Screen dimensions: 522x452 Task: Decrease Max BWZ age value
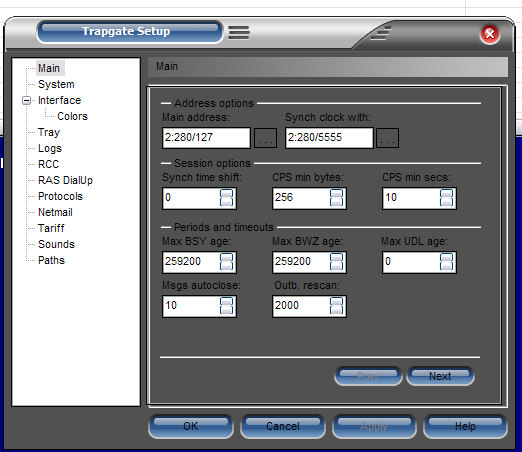click(x=336, y=266)
